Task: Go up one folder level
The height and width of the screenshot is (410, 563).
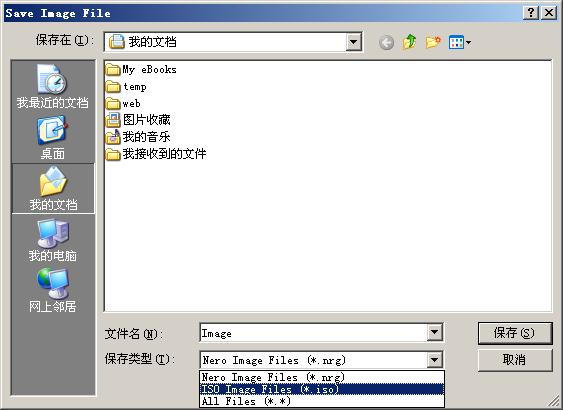Action: 409,42
